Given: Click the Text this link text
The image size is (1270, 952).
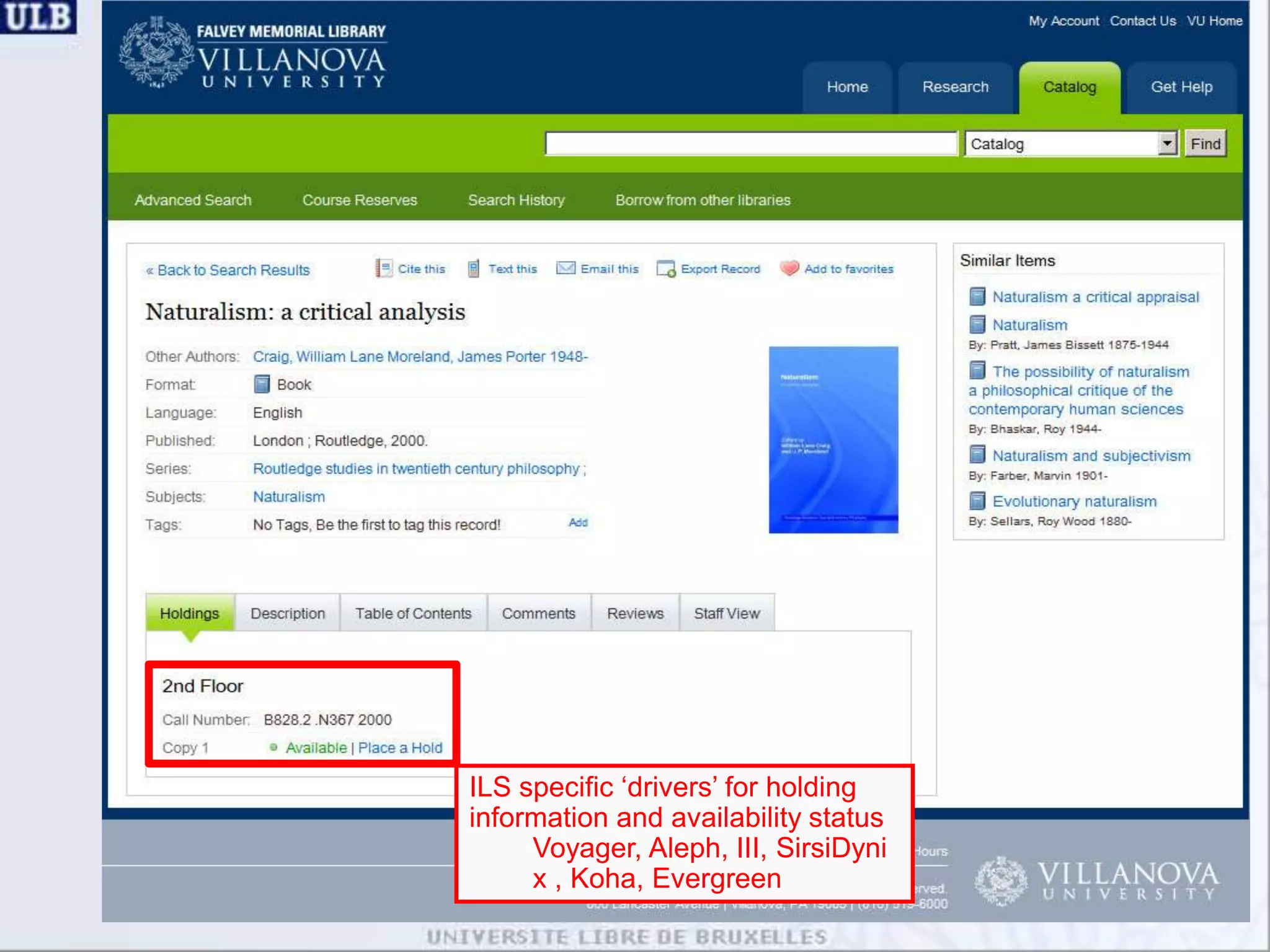Looking at the screenshot, I should point(513,269).
